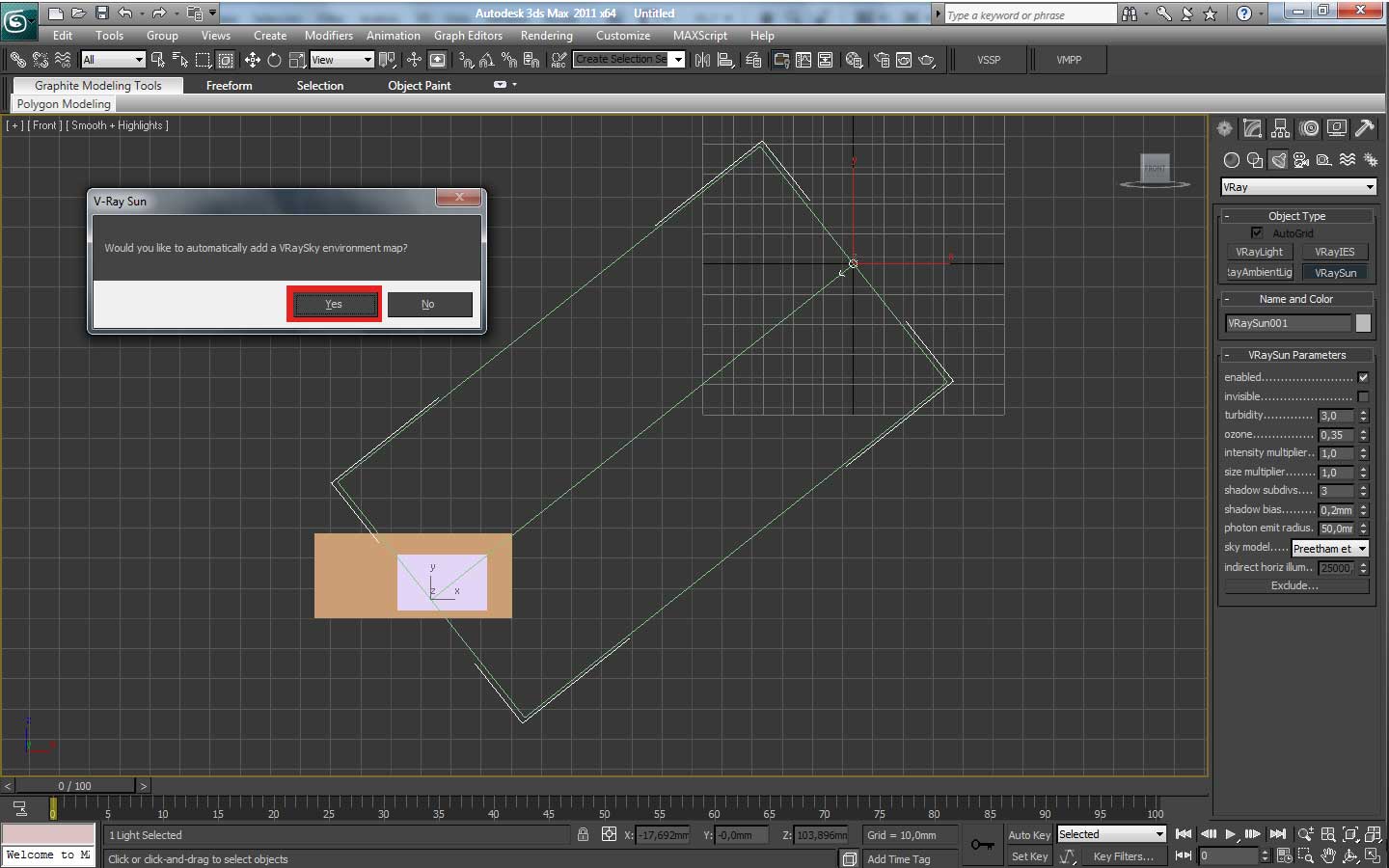Toggle the AutoGrid checkbox
The width and height of the screenshot is (1389, 868).
click(1257, 232)
